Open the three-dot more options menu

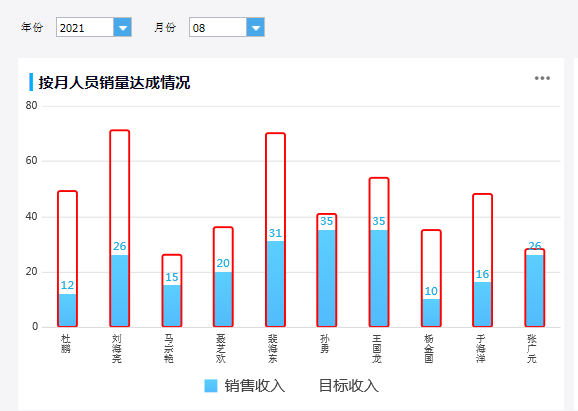pos(542,78)
